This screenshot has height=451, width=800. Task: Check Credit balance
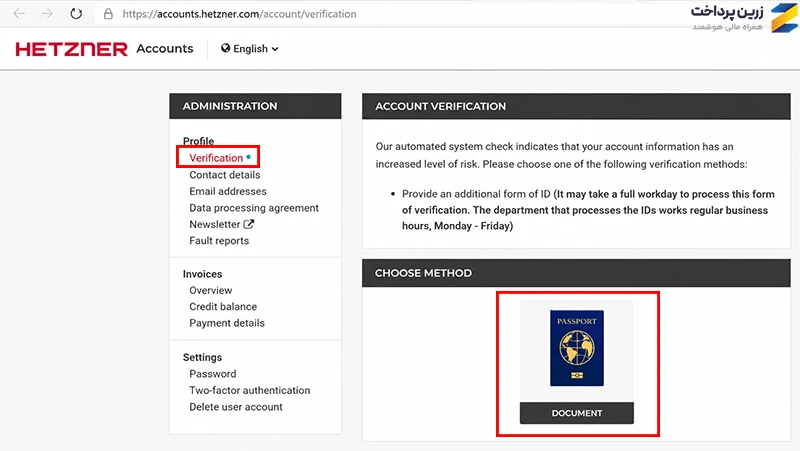coord(223,307)
